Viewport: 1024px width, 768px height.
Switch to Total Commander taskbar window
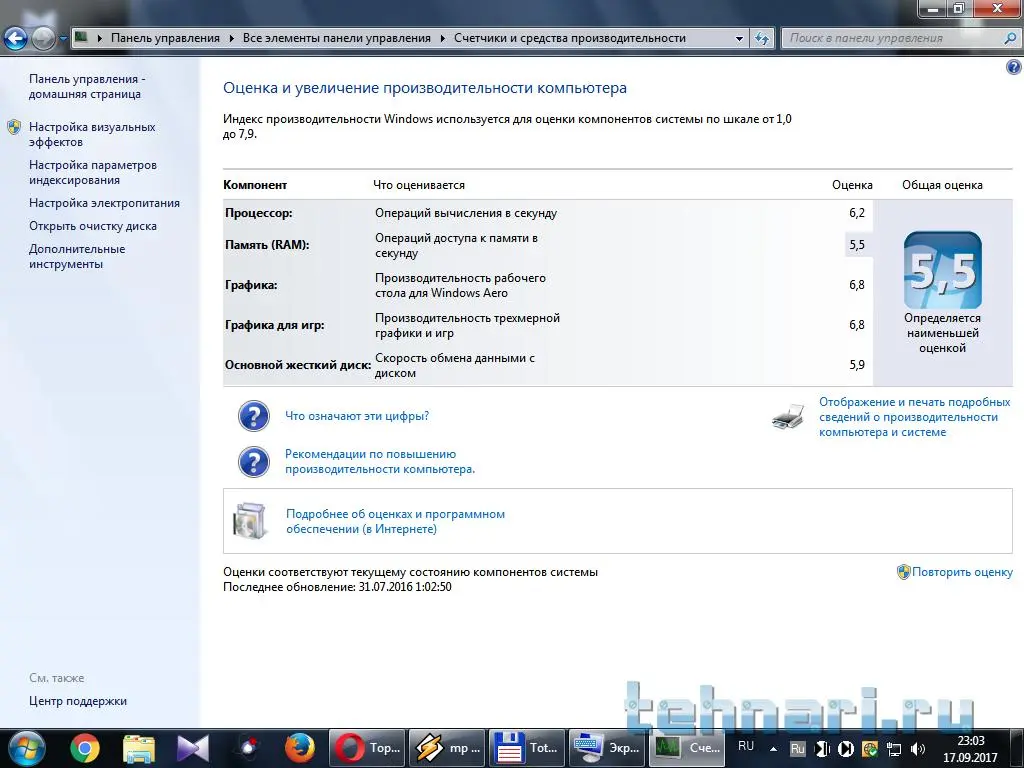pyautogui.click(x=527, y=748)
